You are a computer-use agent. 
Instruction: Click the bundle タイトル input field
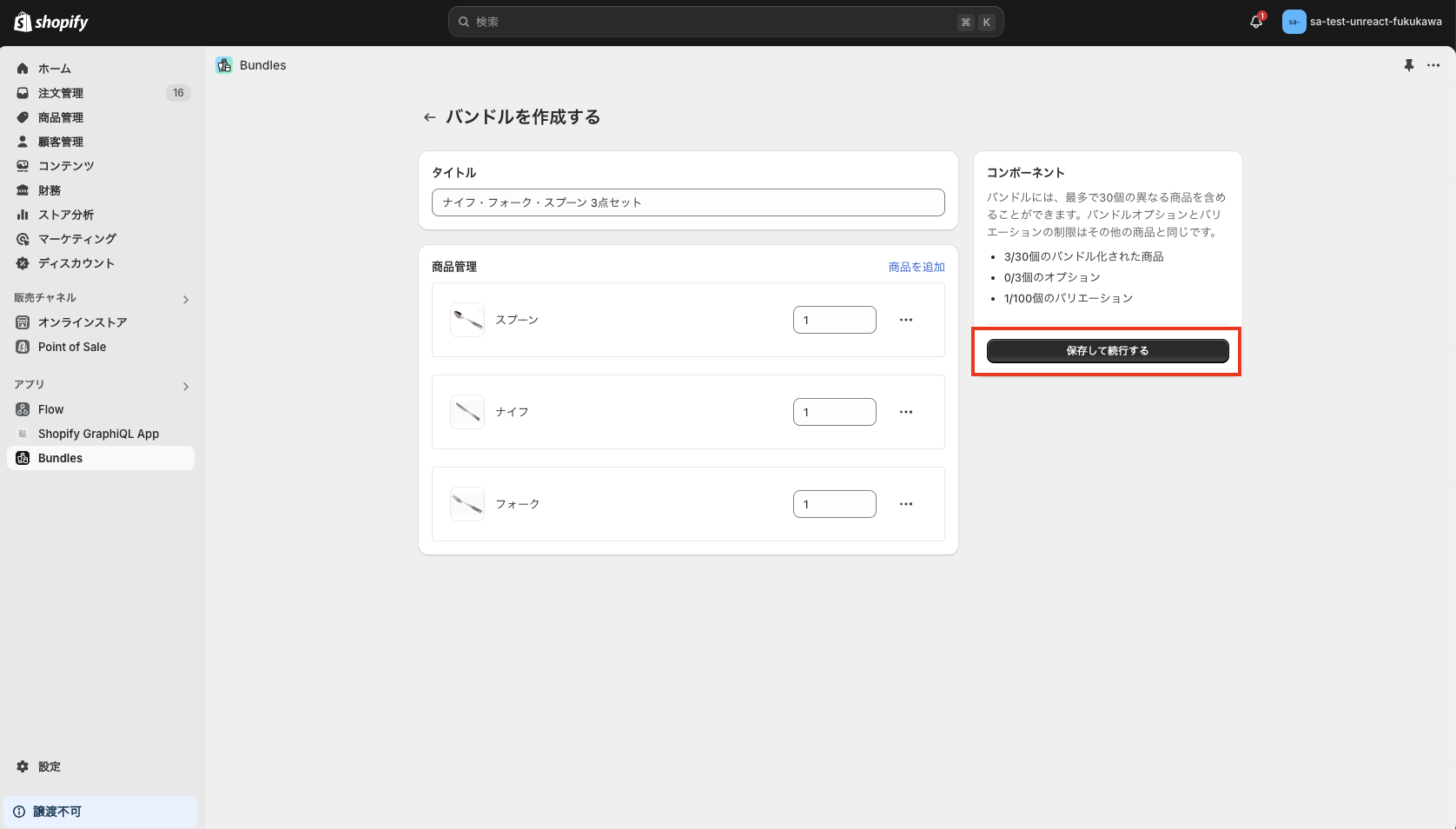688,202
